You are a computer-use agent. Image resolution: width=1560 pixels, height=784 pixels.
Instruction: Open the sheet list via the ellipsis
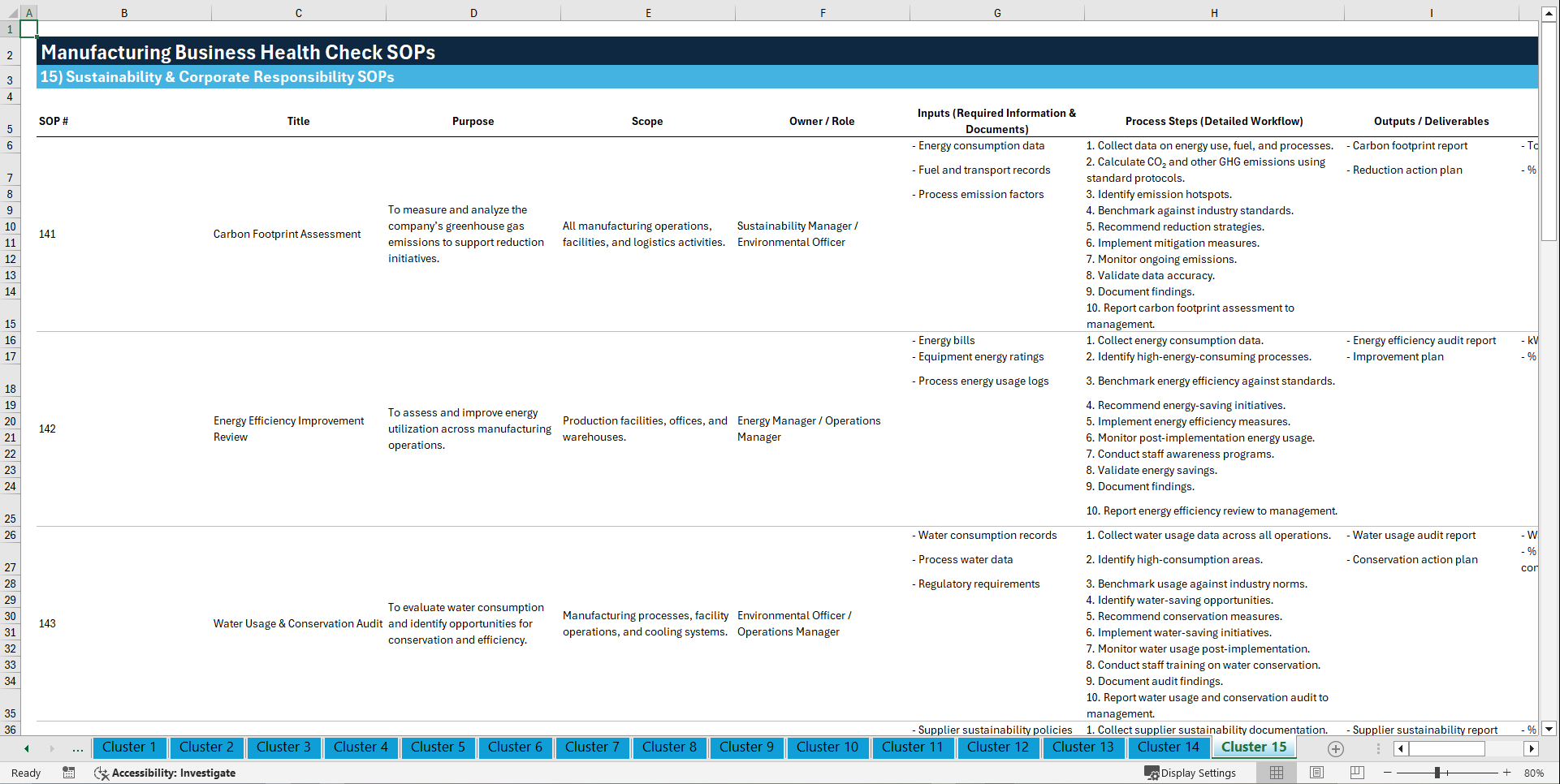tap(77, 748)
